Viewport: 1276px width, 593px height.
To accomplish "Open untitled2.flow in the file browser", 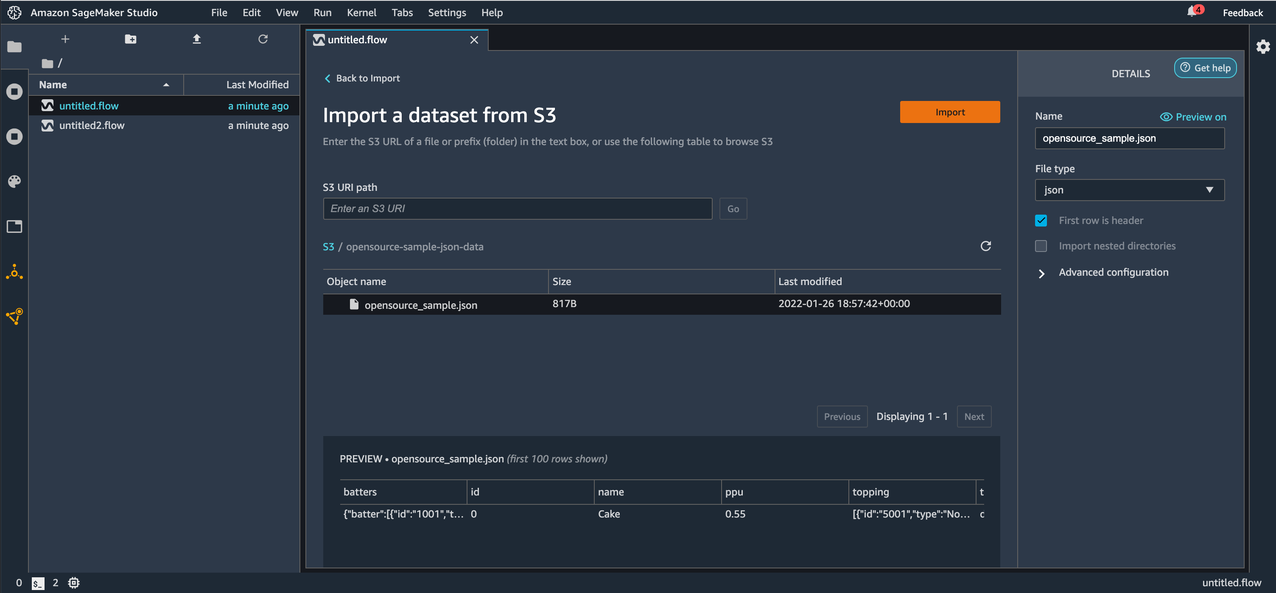I will pos(164,126).
